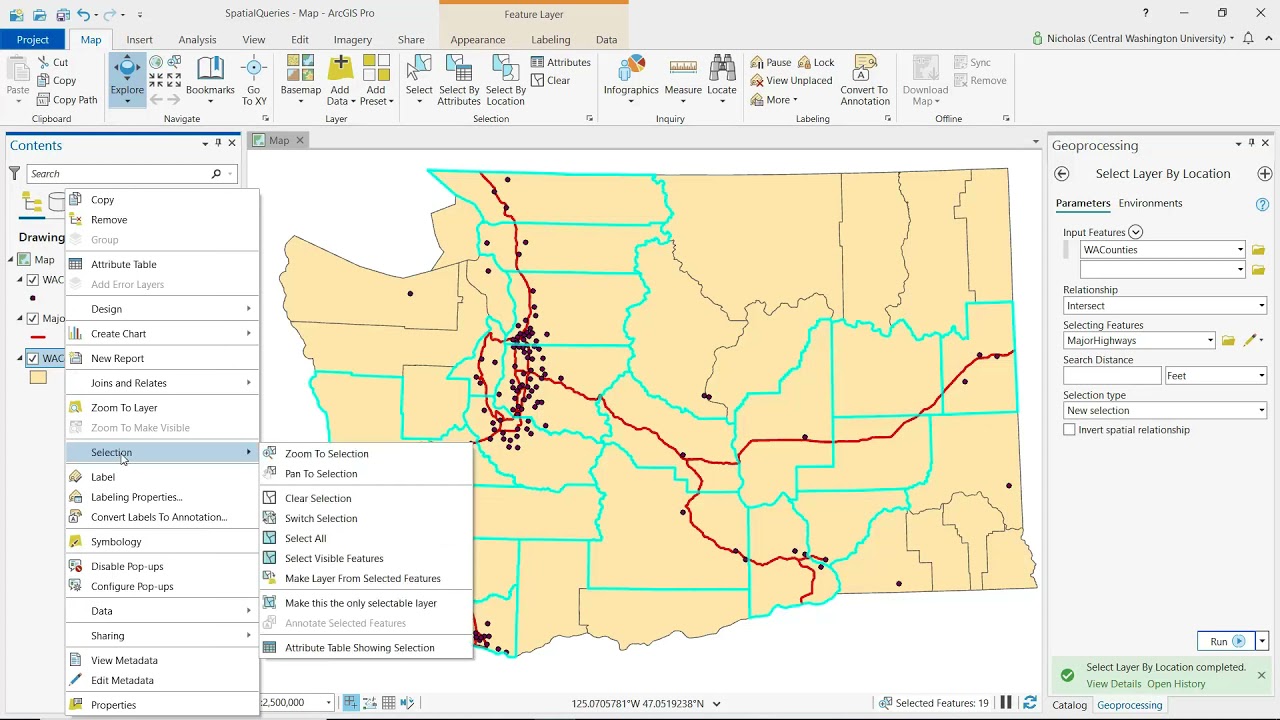Image resolution: width=1280 pixels, height=720 pixels.
Task: Select the Explore navigation tool
Action: tap(127, 78)
